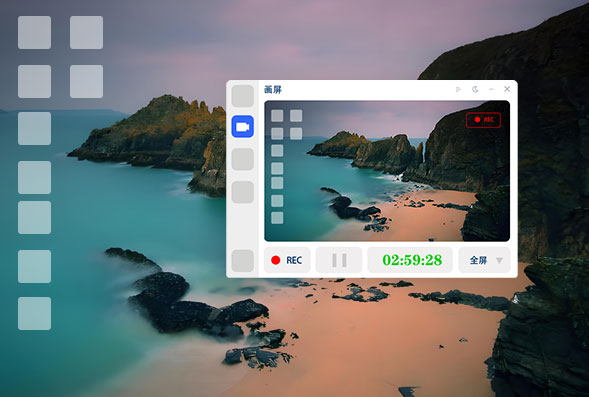Open the 全屏 capture area dropdown
This screenshot has width=589, height=397.
pos(484,260)
